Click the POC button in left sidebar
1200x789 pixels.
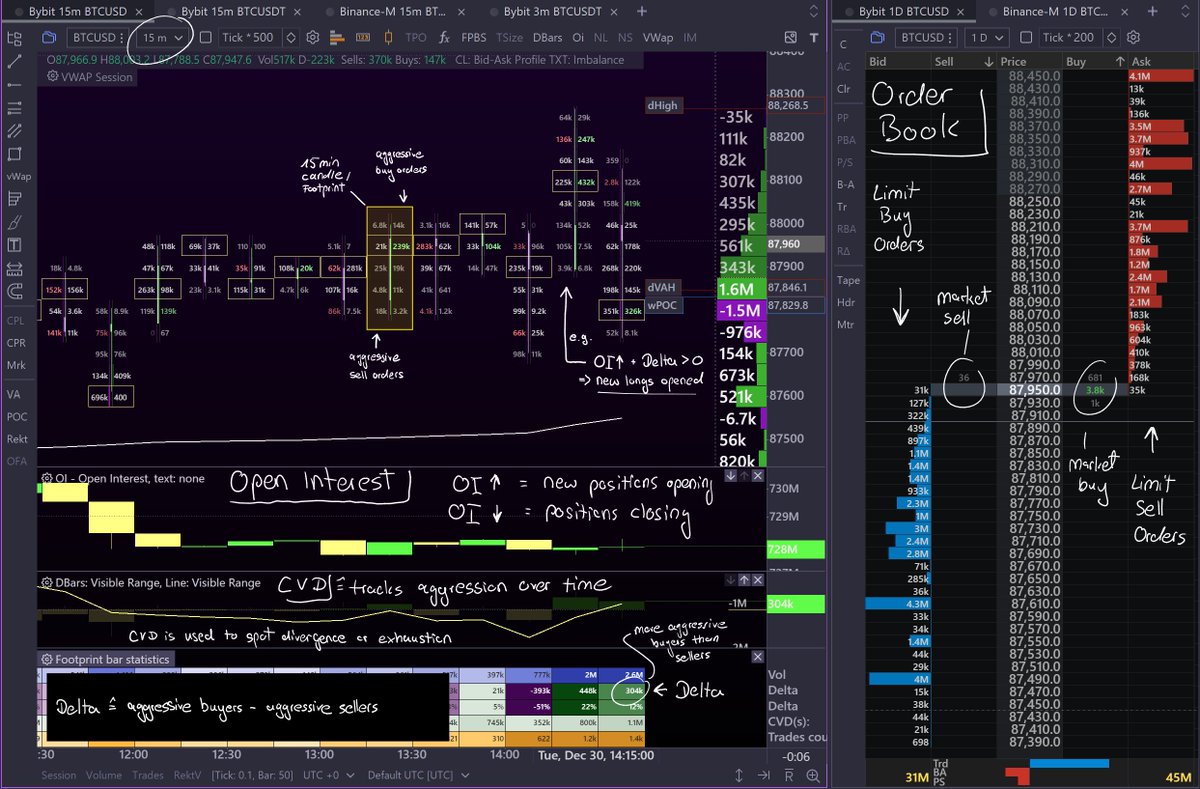(x=16, y=416)
